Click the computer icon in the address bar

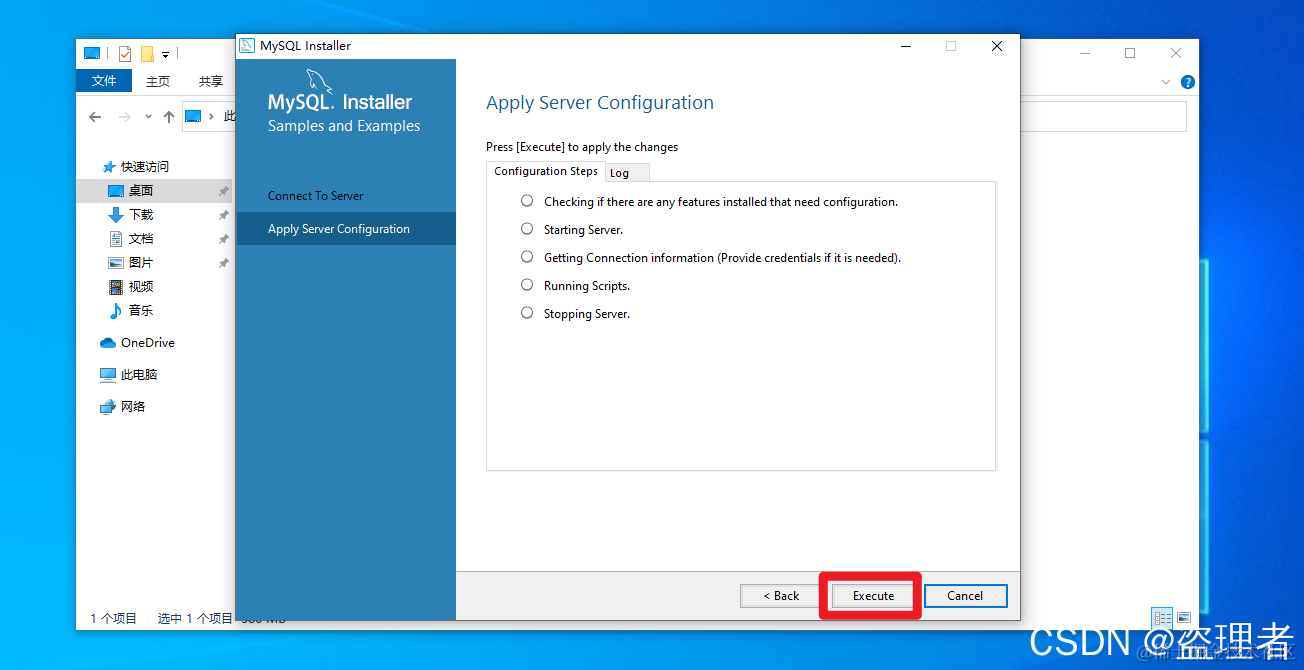pos(194,117)
